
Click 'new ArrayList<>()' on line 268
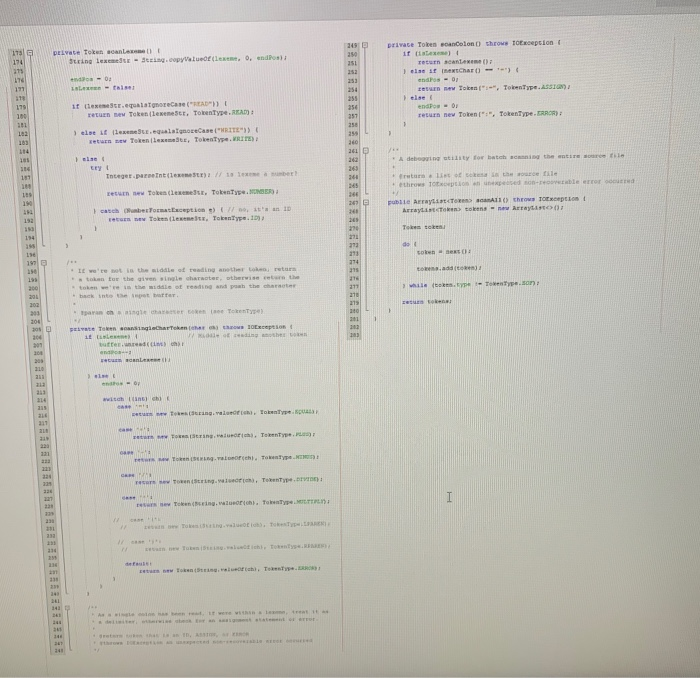tap(530, 208)
